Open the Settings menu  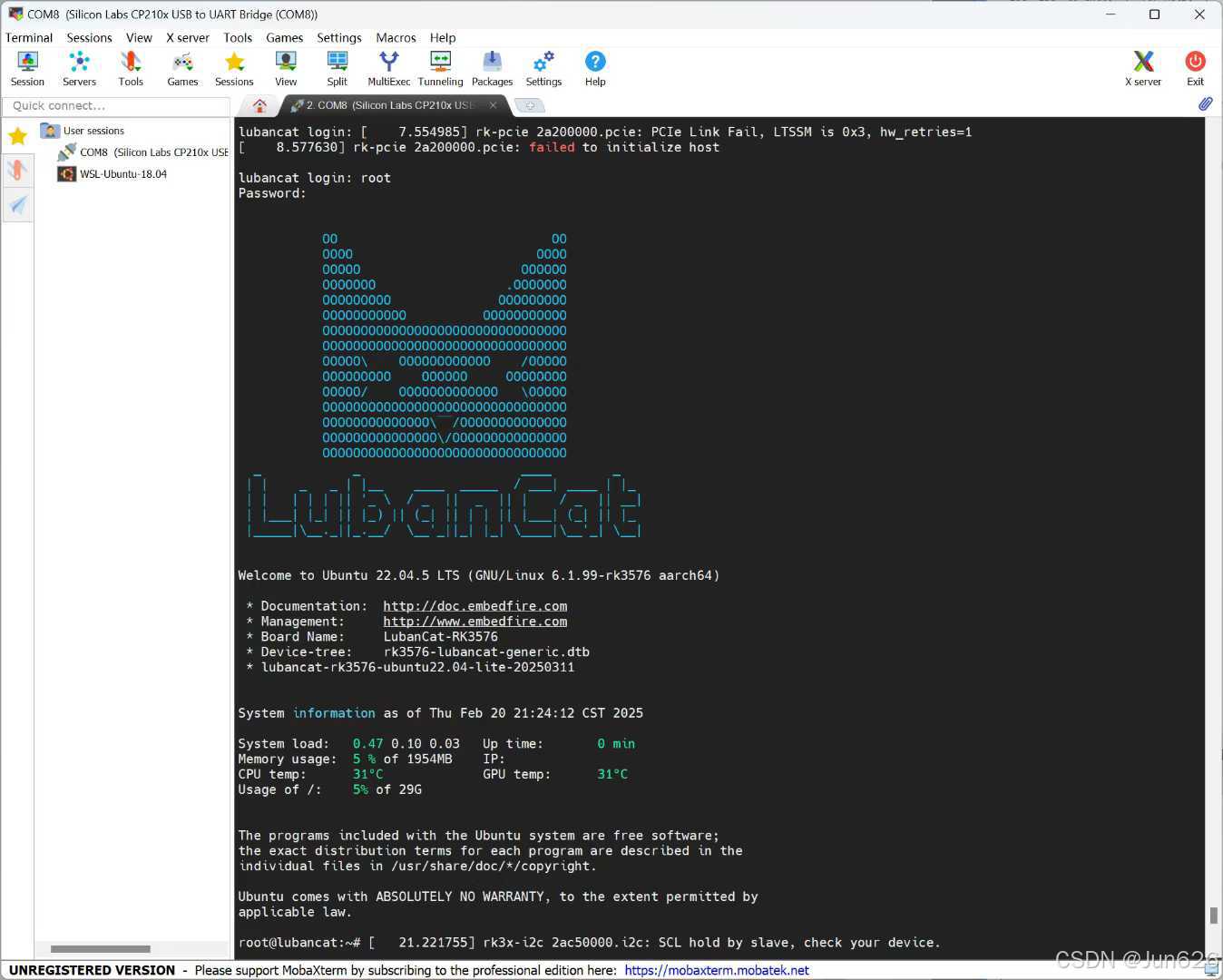(x=339, y=37)
